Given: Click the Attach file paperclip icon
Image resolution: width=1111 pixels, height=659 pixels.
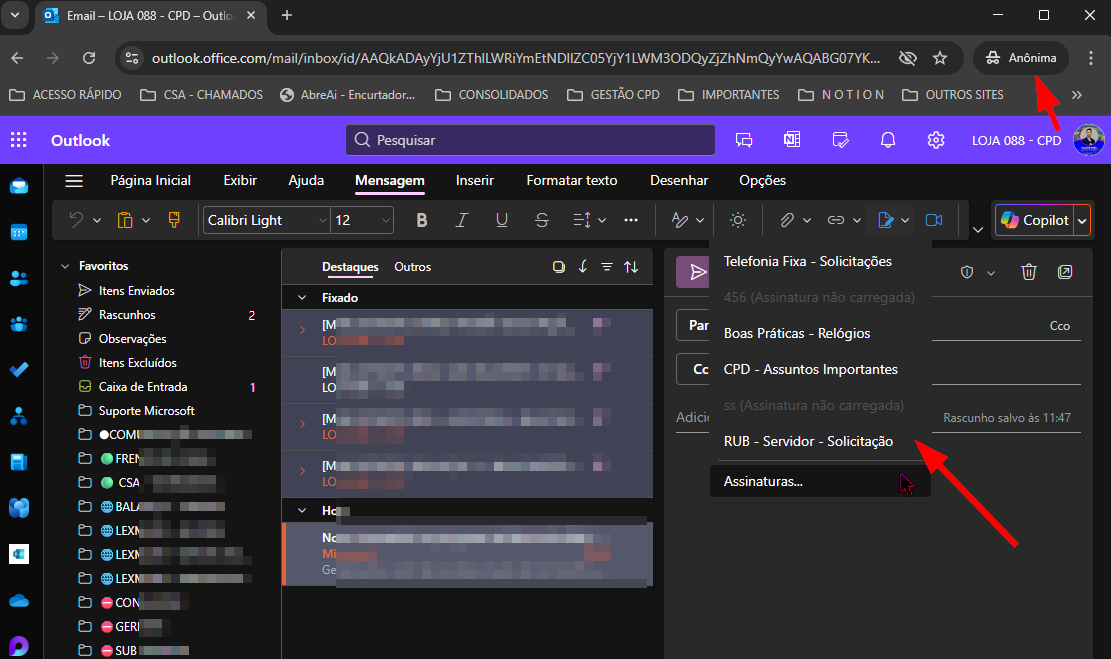Looking at the screenshot, I should pos(787,220).
